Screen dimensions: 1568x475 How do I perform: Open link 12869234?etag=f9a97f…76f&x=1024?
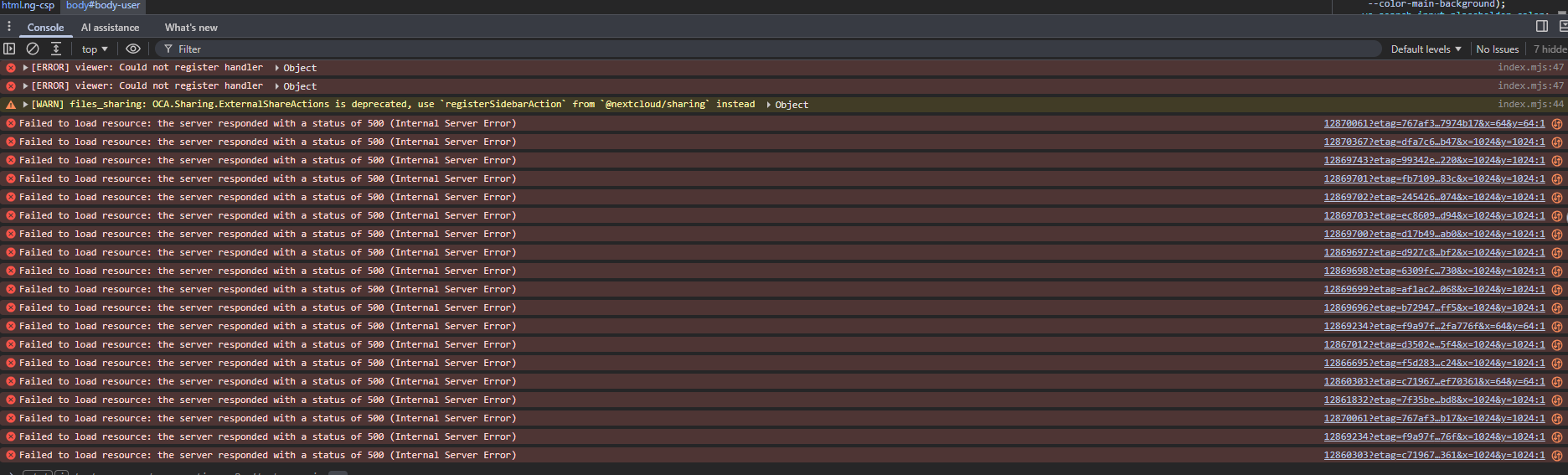coord(1434,436)
